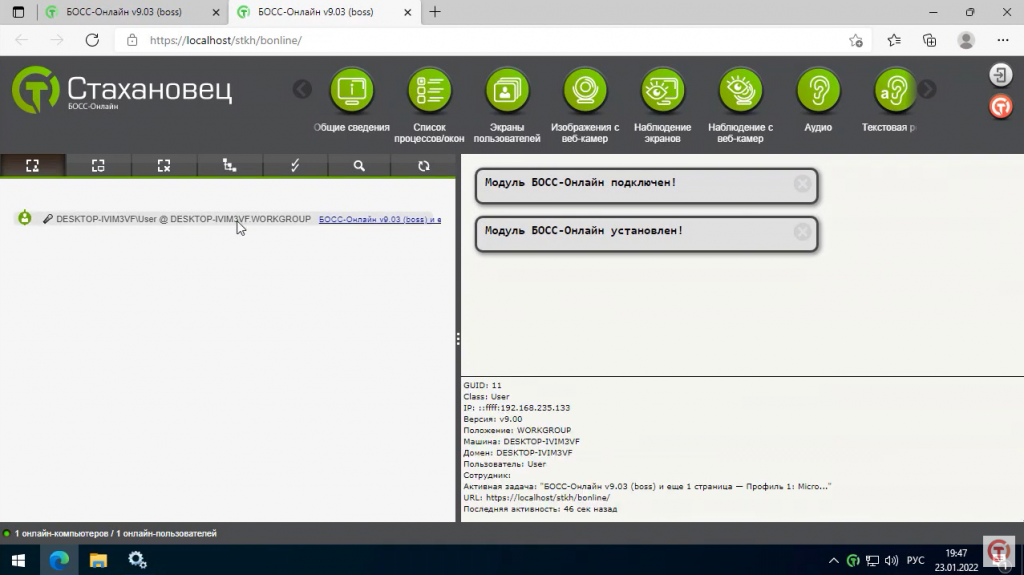Click the refresh toolbar button
The height and width of the screenshot is (575, 1024).
coord(424,165)
